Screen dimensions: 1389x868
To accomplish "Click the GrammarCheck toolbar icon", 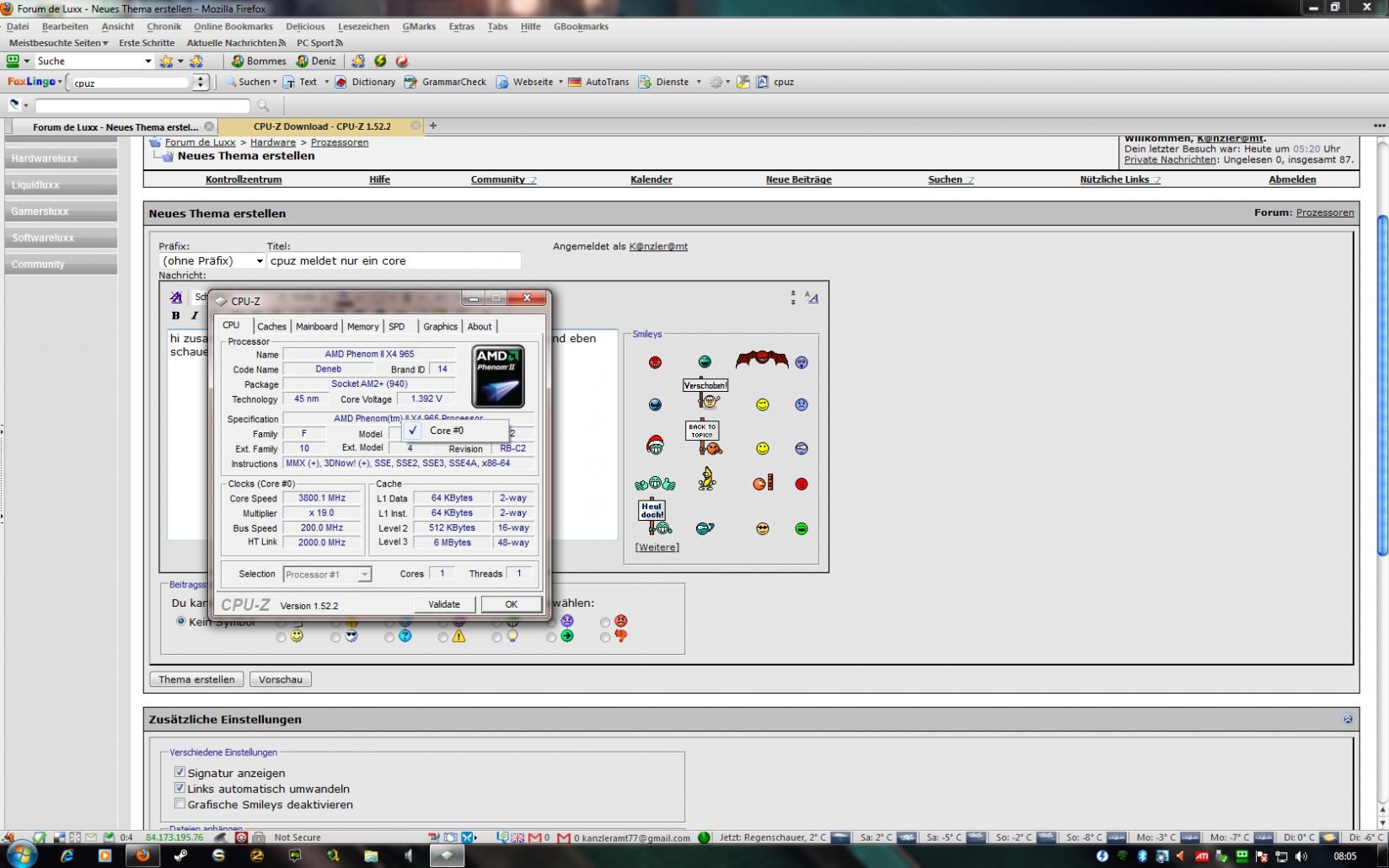I will pos(410,82).
